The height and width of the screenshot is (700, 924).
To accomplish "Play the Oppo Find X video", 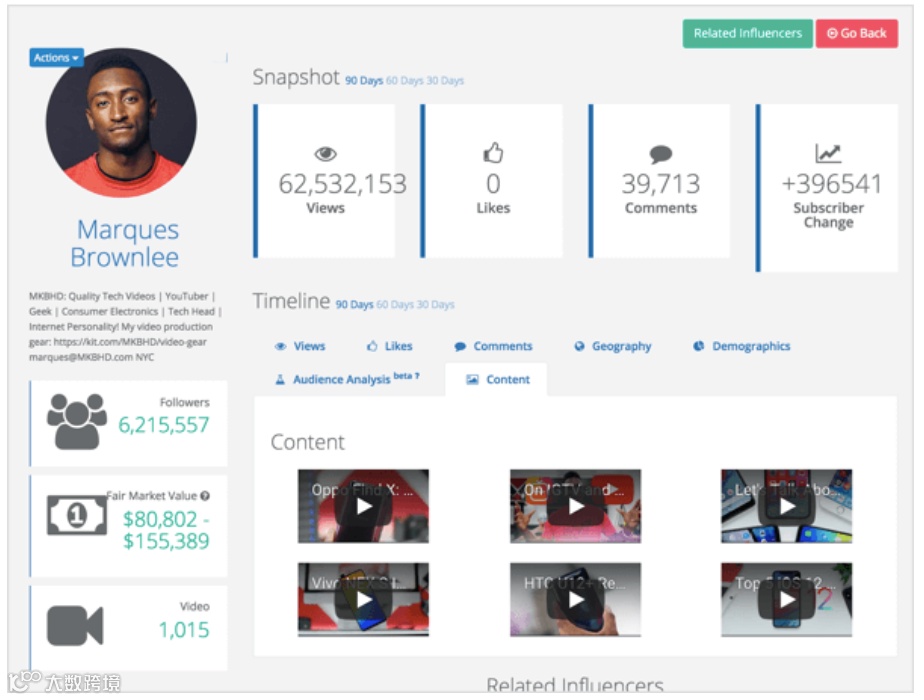I will [364, 506].
